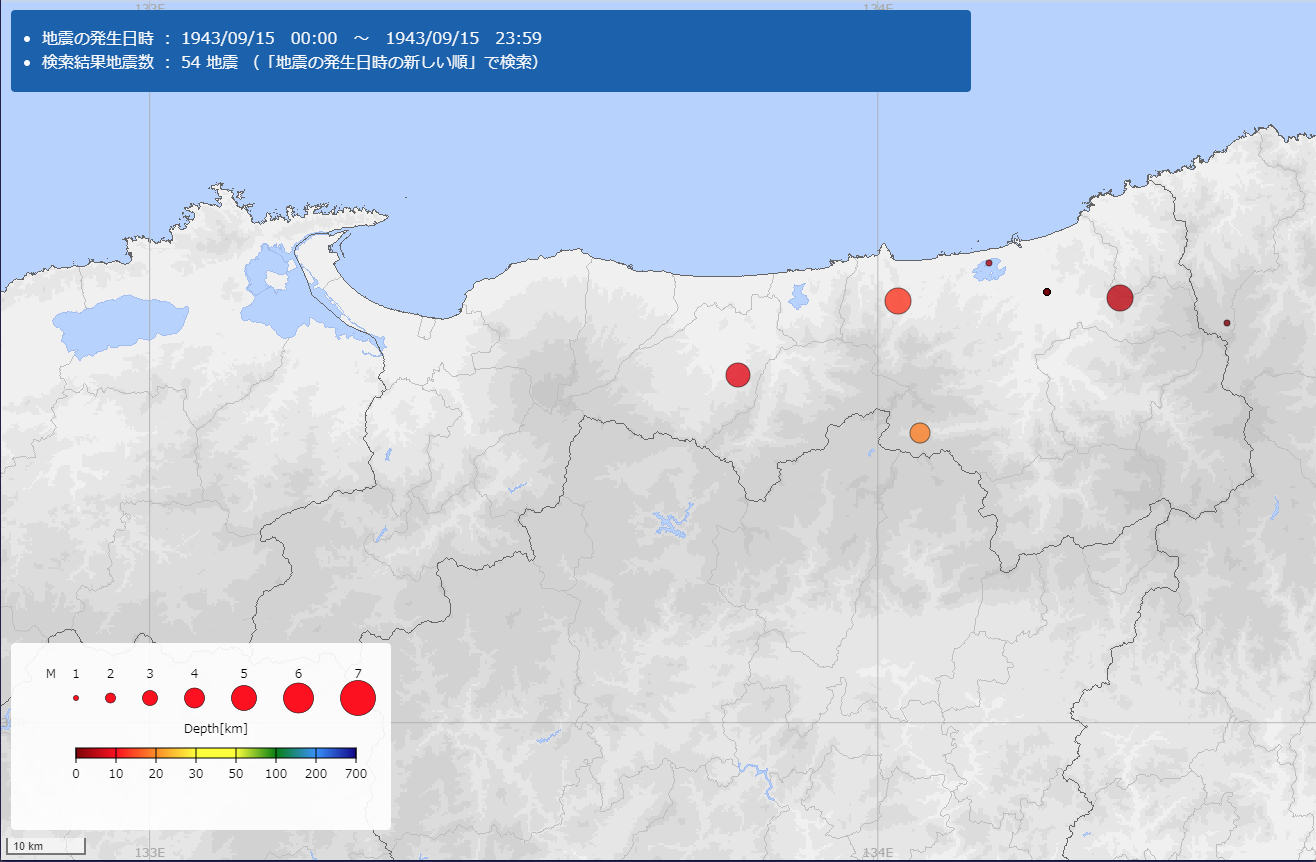This screenshot has width=1316, height=862.
Task: Click the yellow 30–50 km depth color segment
Action: [216, 753]
